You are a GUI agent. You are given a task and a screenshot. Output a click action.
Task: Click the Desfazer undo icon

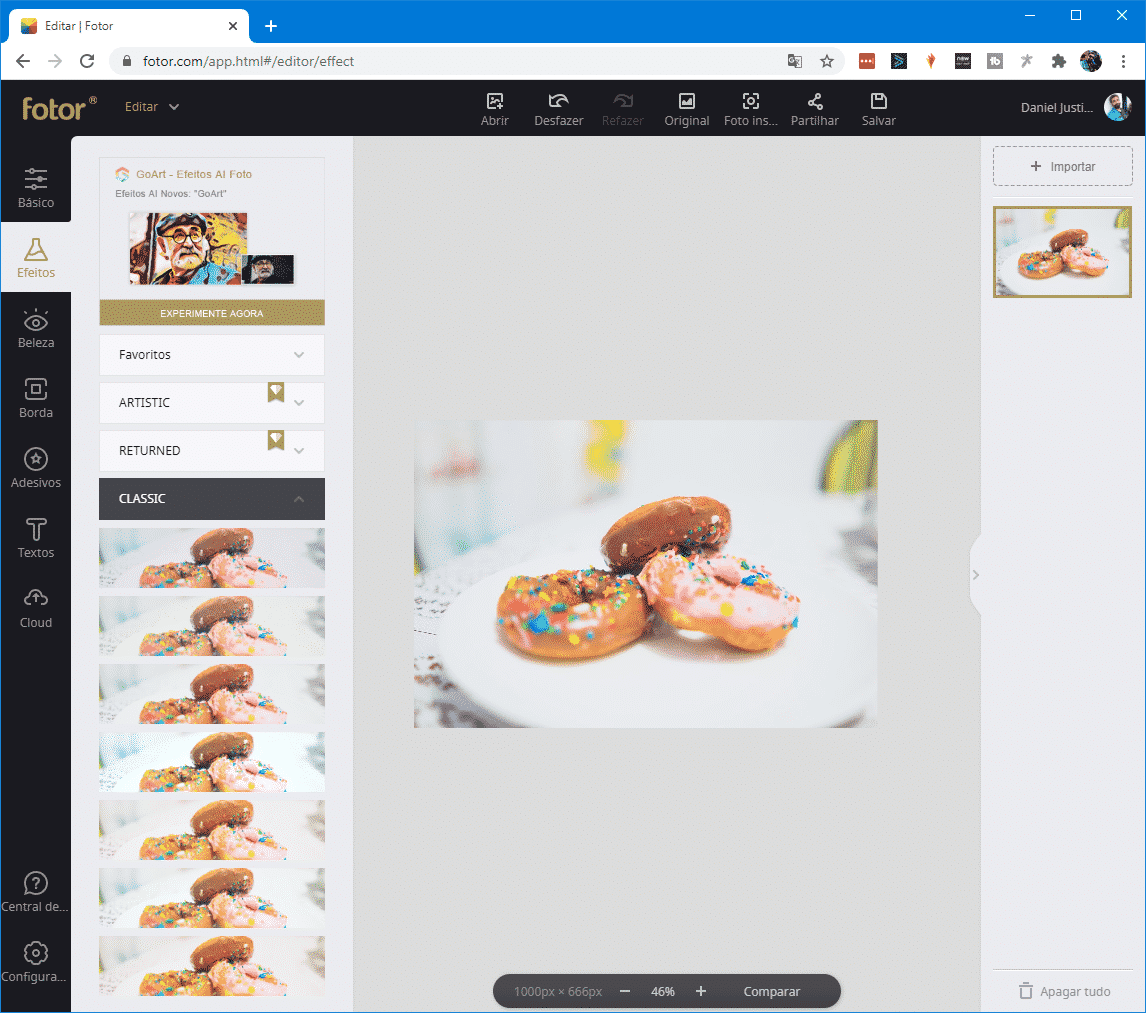click(558, 101)
